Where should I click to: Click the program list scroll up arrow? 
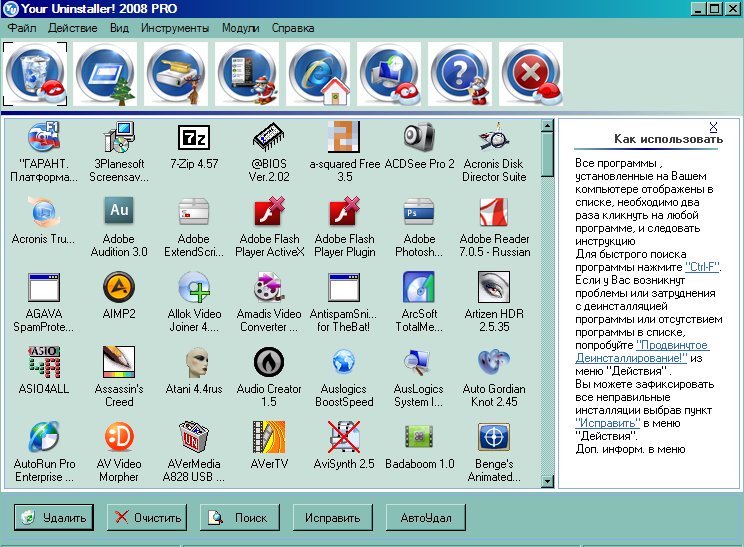(547, 126)
